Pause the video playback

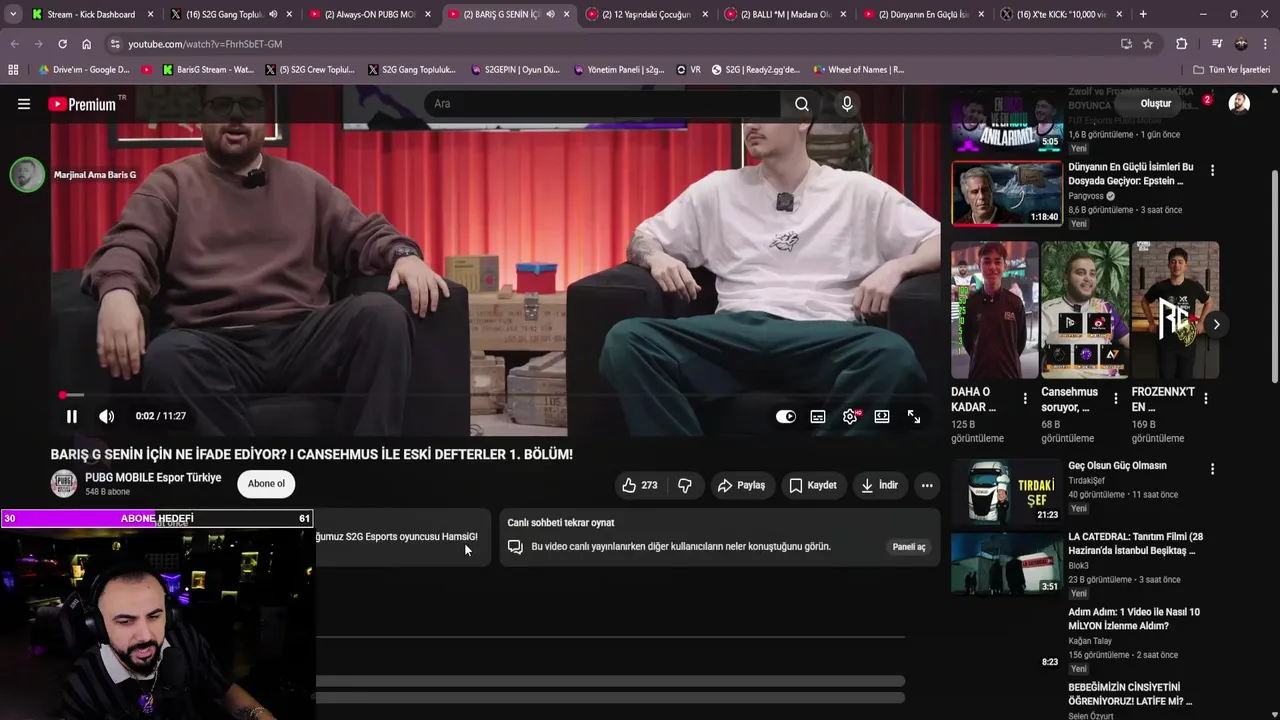click(x=72, y=416)
